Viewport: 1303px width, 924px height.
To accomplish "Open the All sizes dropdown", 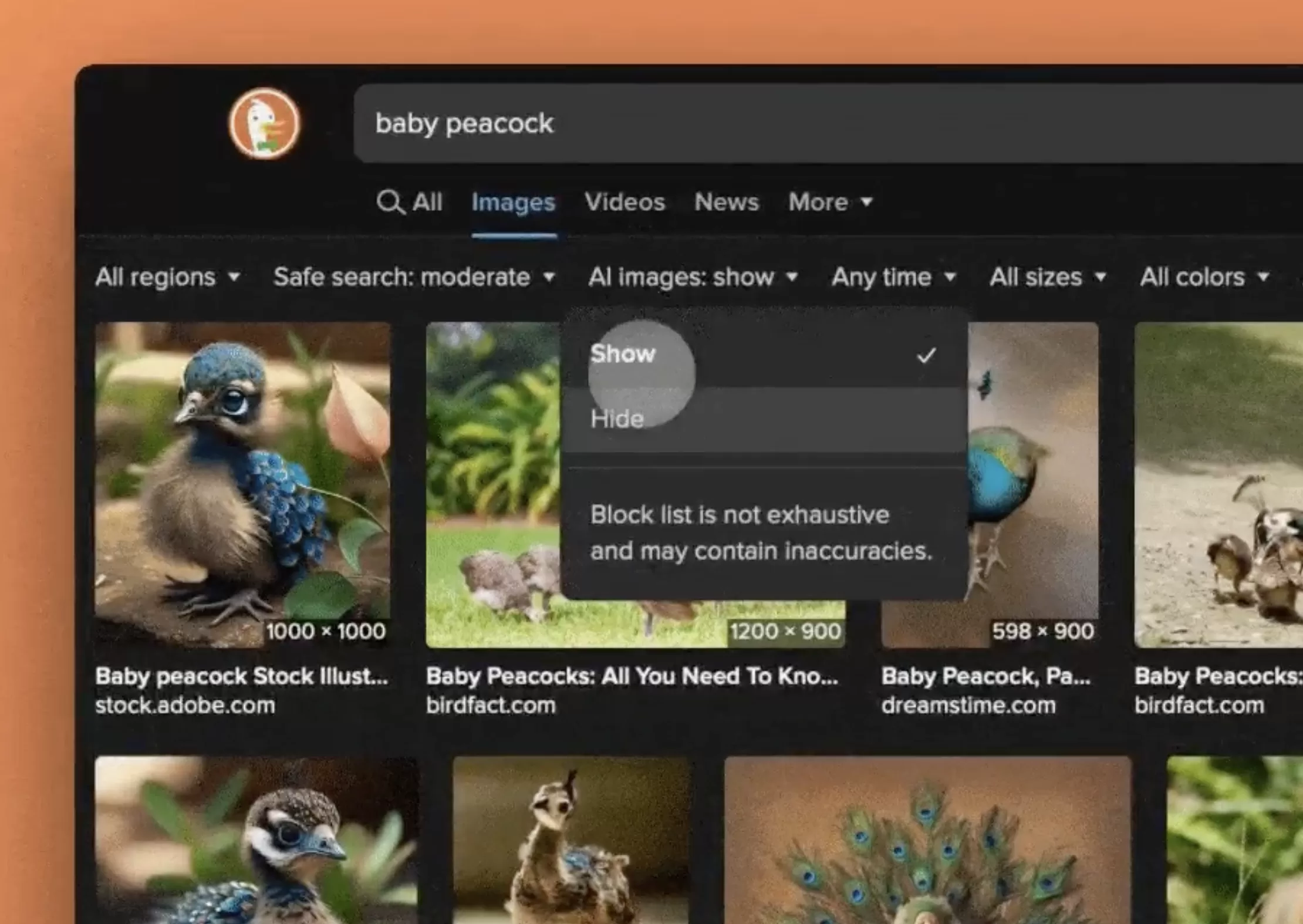I will 1048,276.
